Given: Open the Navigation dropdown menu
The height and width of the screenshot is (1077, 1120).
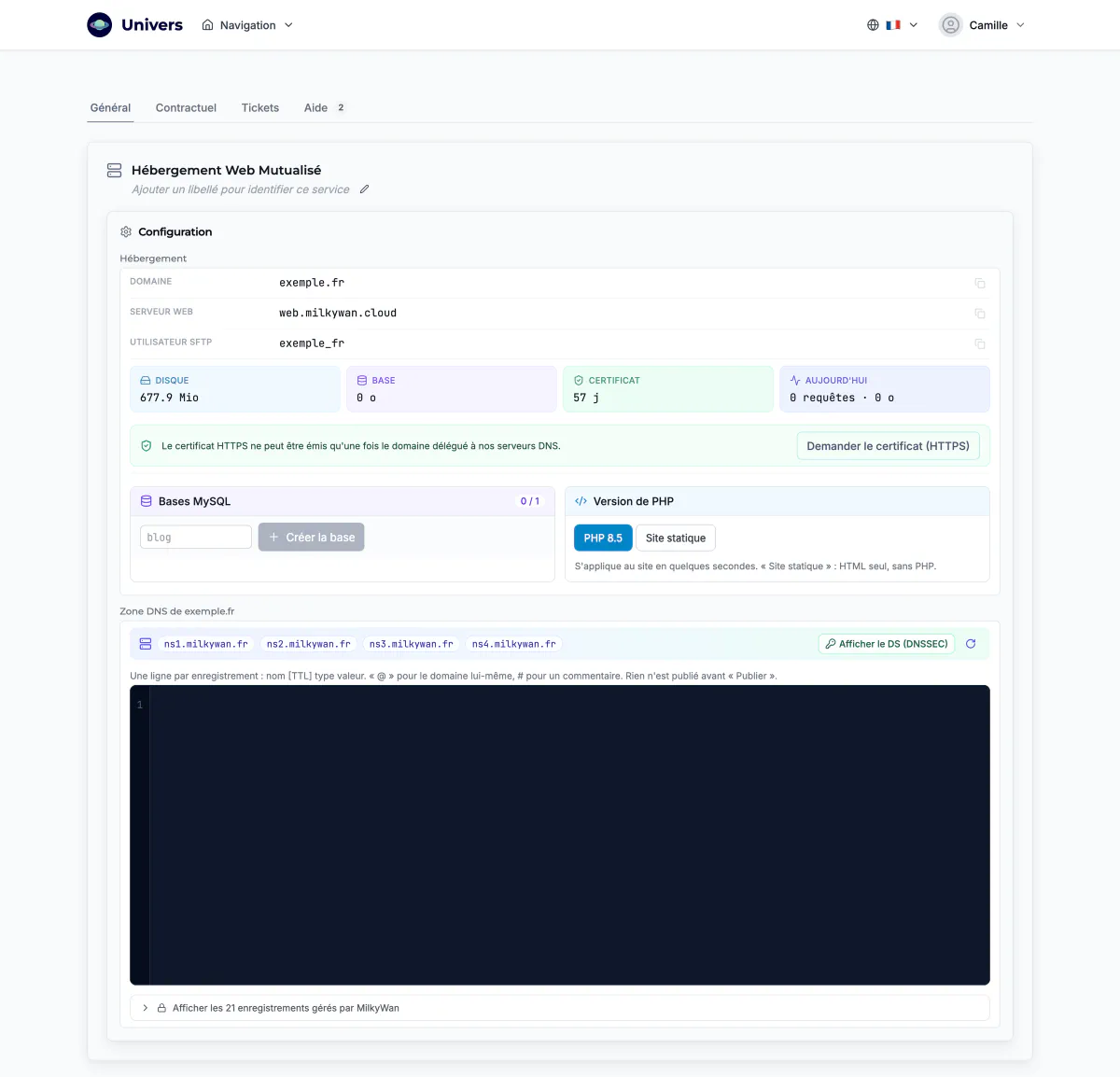Looking at the screenshot, I should [247, 25].
